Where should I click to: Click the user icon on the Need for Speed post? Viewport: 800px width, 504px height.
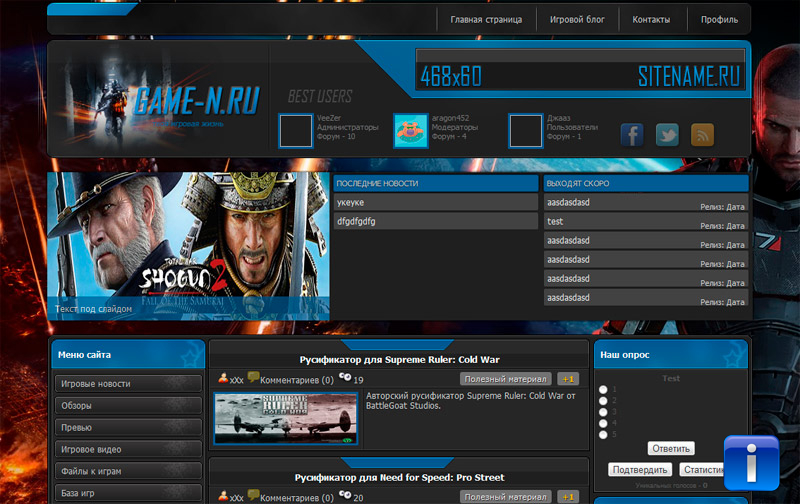[x=223, y=495]
